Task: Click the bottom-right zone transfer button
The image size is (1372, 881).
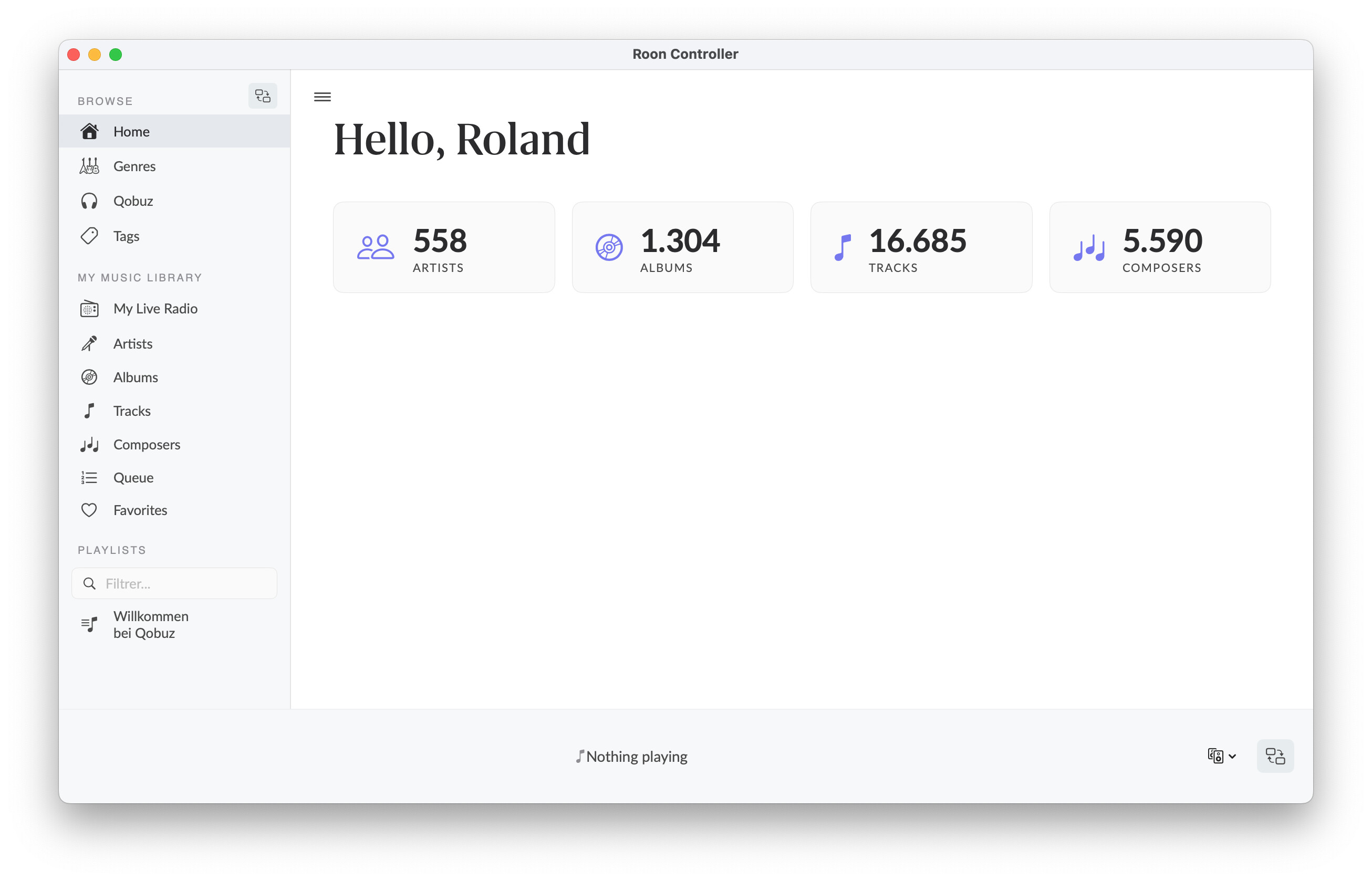Action: [x=1275, y=756]
